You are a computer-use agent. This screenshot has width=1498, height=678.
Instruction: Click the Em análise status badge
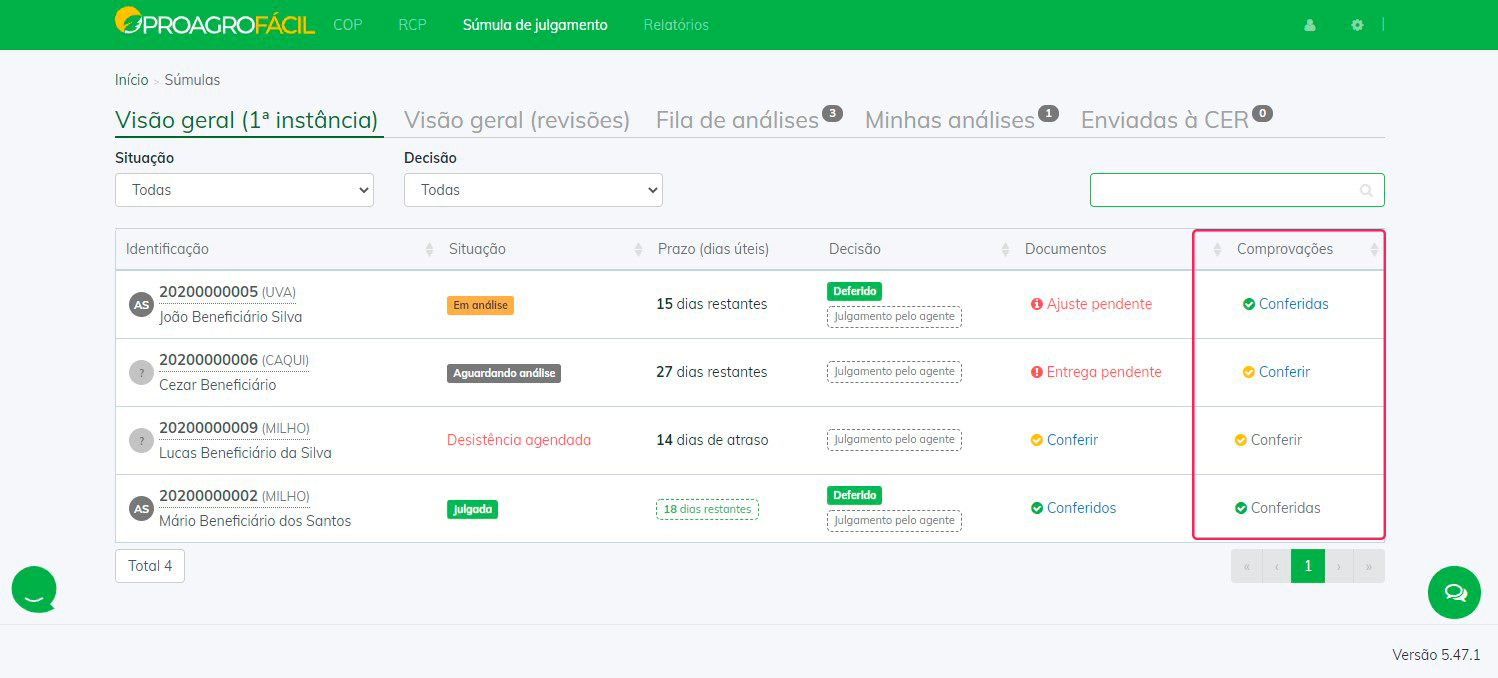(x=480, y=305)
